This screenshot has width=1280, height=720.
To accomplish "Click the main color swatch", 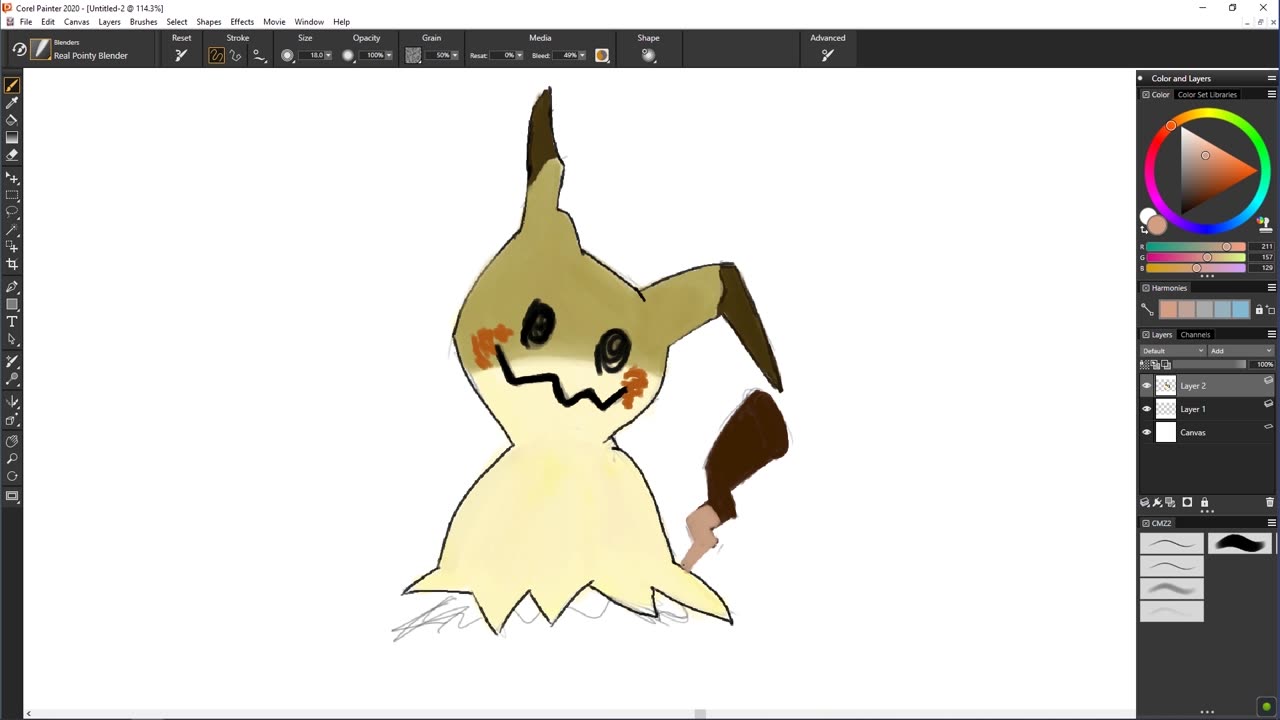I will click(1158, 225).
